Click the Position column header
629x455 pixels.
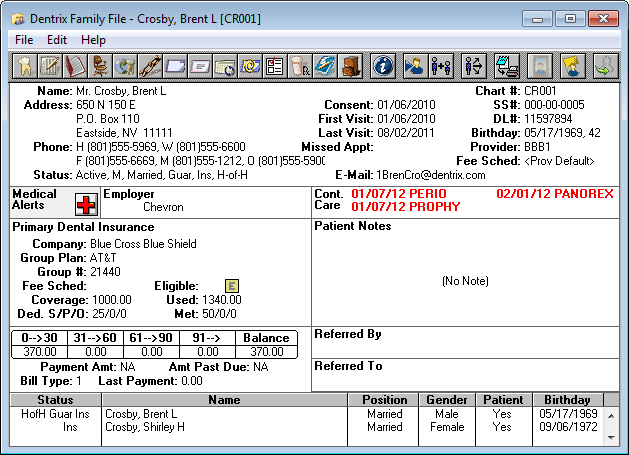384,400
